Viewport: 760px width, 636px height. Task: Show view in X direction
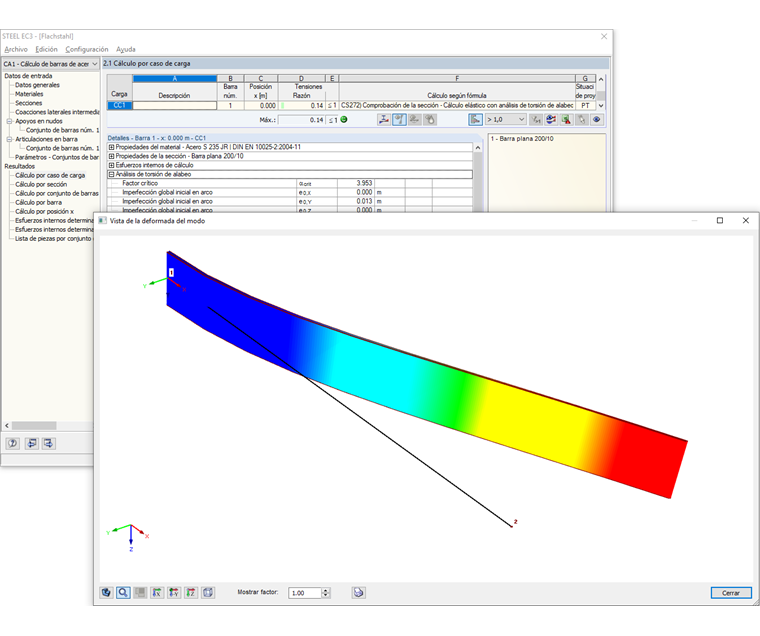click(157, 592)
